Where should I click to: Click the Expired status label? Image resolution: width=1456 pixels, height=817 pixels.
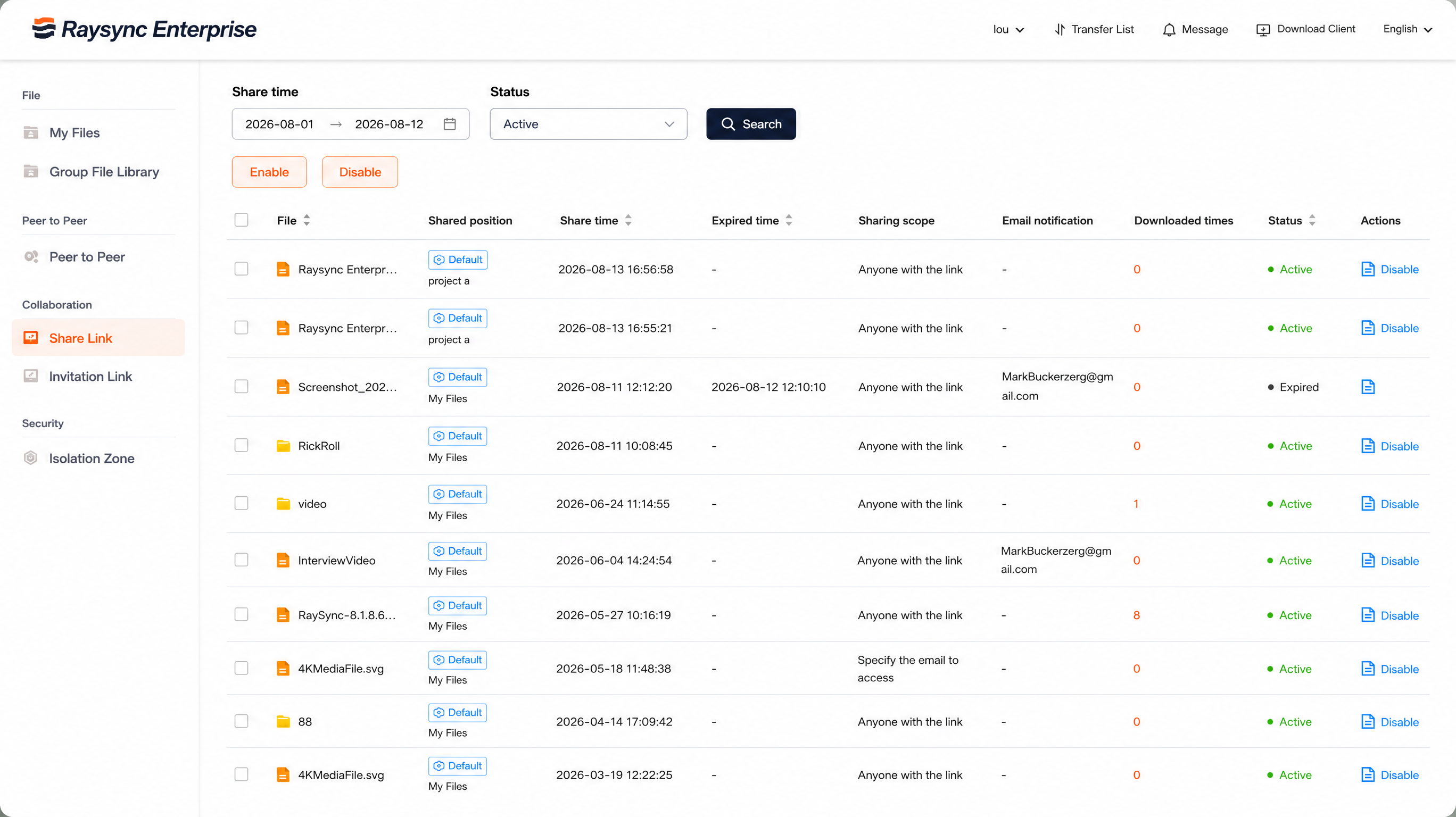(1299, 387)
